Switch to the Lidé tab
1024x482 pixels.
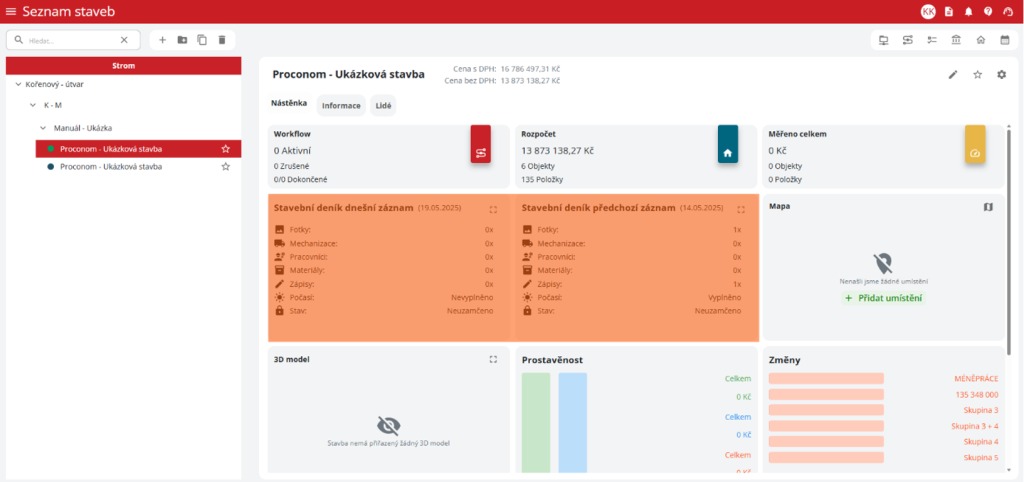coord(383,105)
